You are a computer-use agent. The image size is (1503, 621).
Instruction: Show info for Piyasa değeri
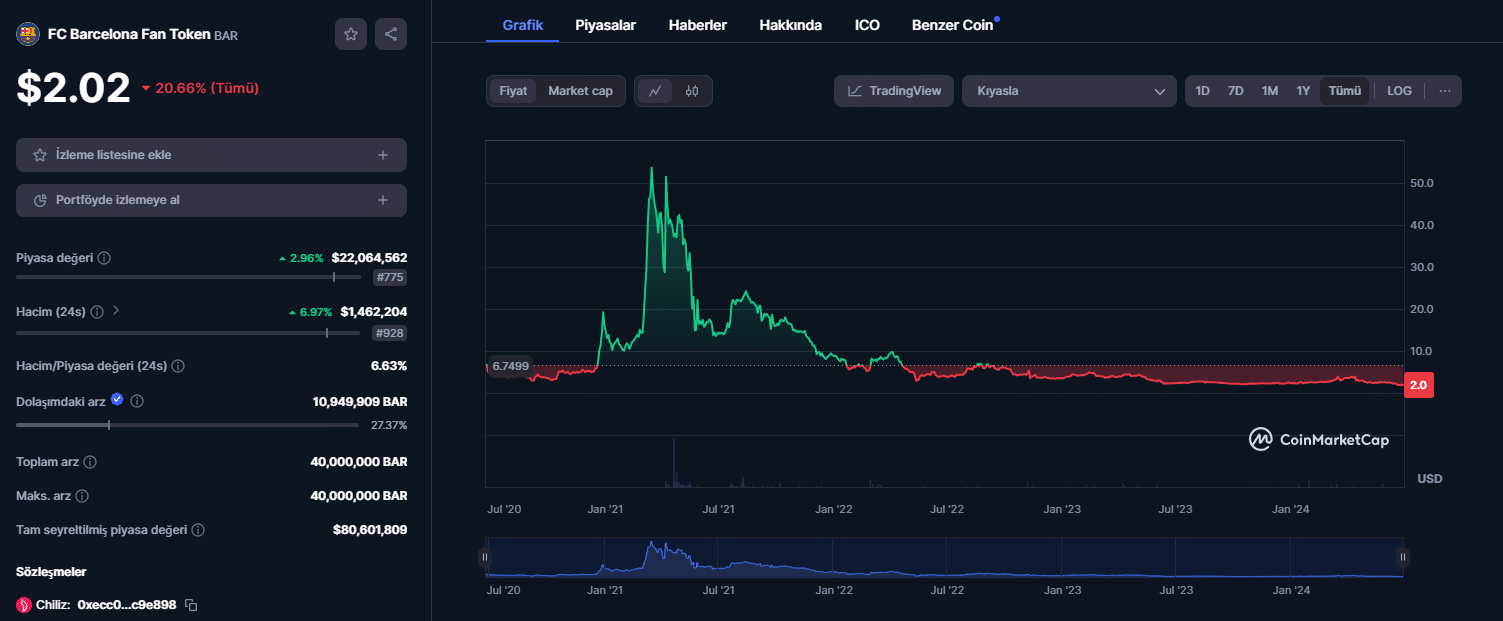pos(105,258)
